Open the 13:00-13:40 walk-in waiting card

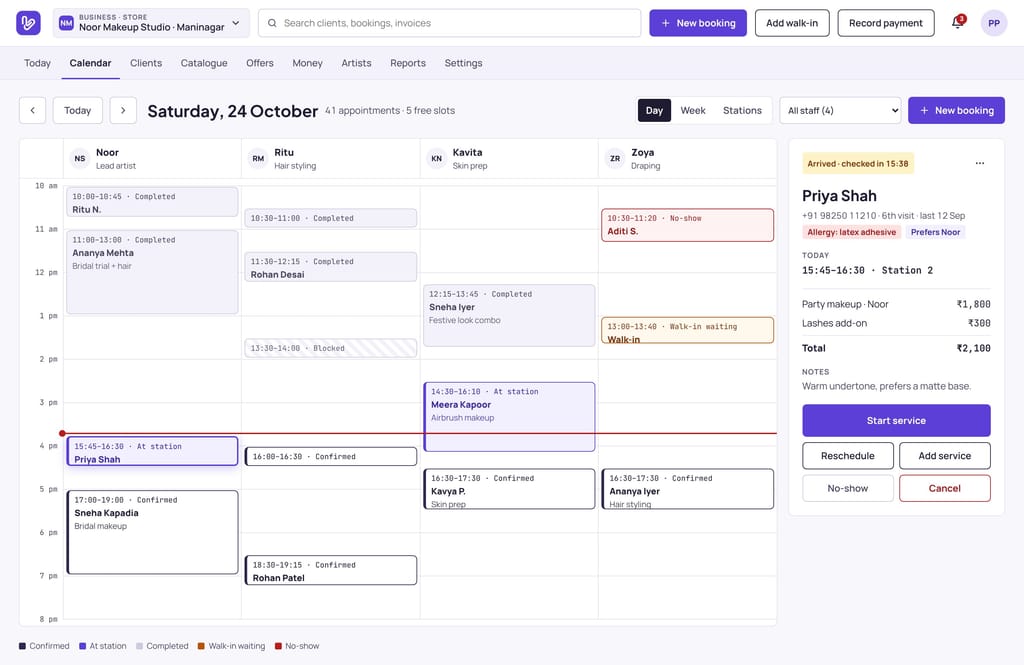point(687,331)
